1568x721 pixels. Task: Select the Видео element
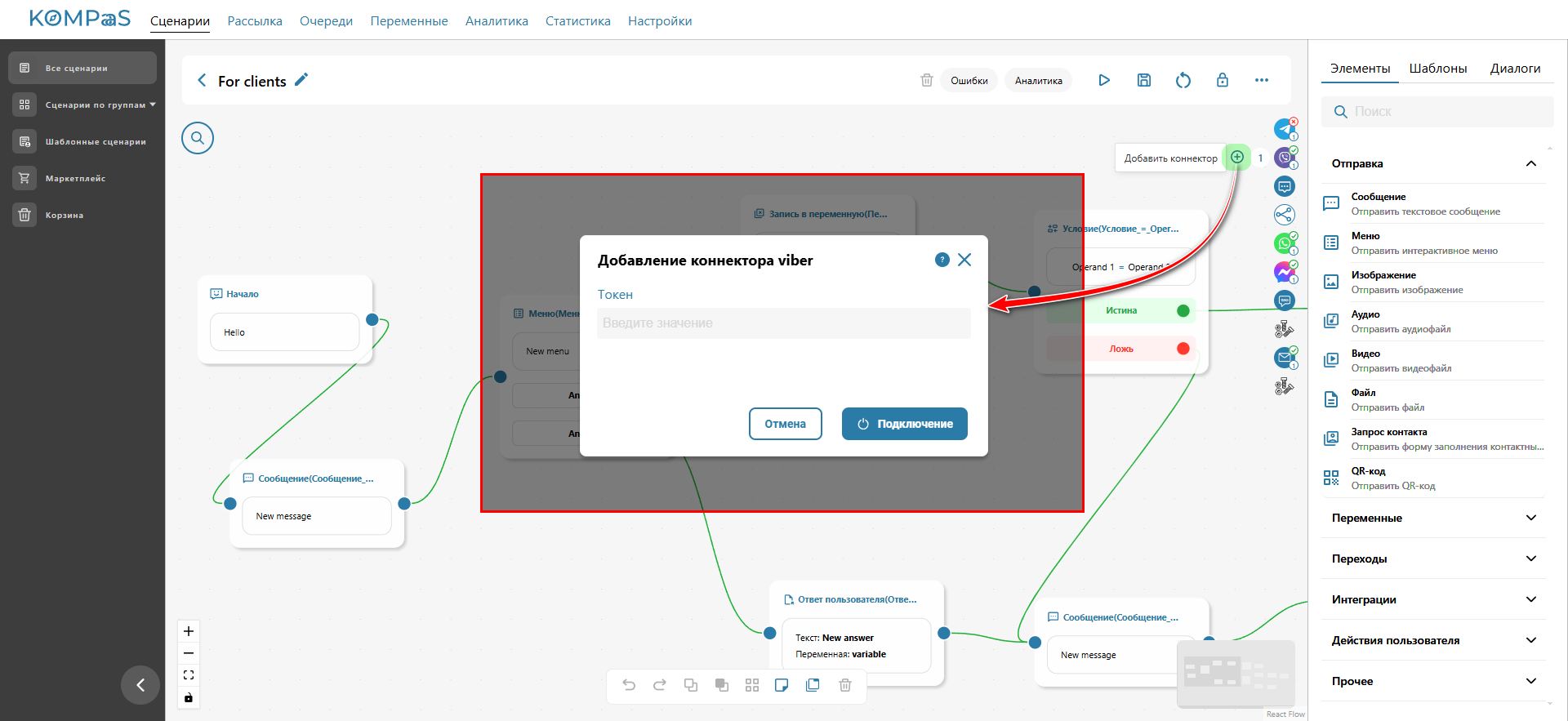1433,361
